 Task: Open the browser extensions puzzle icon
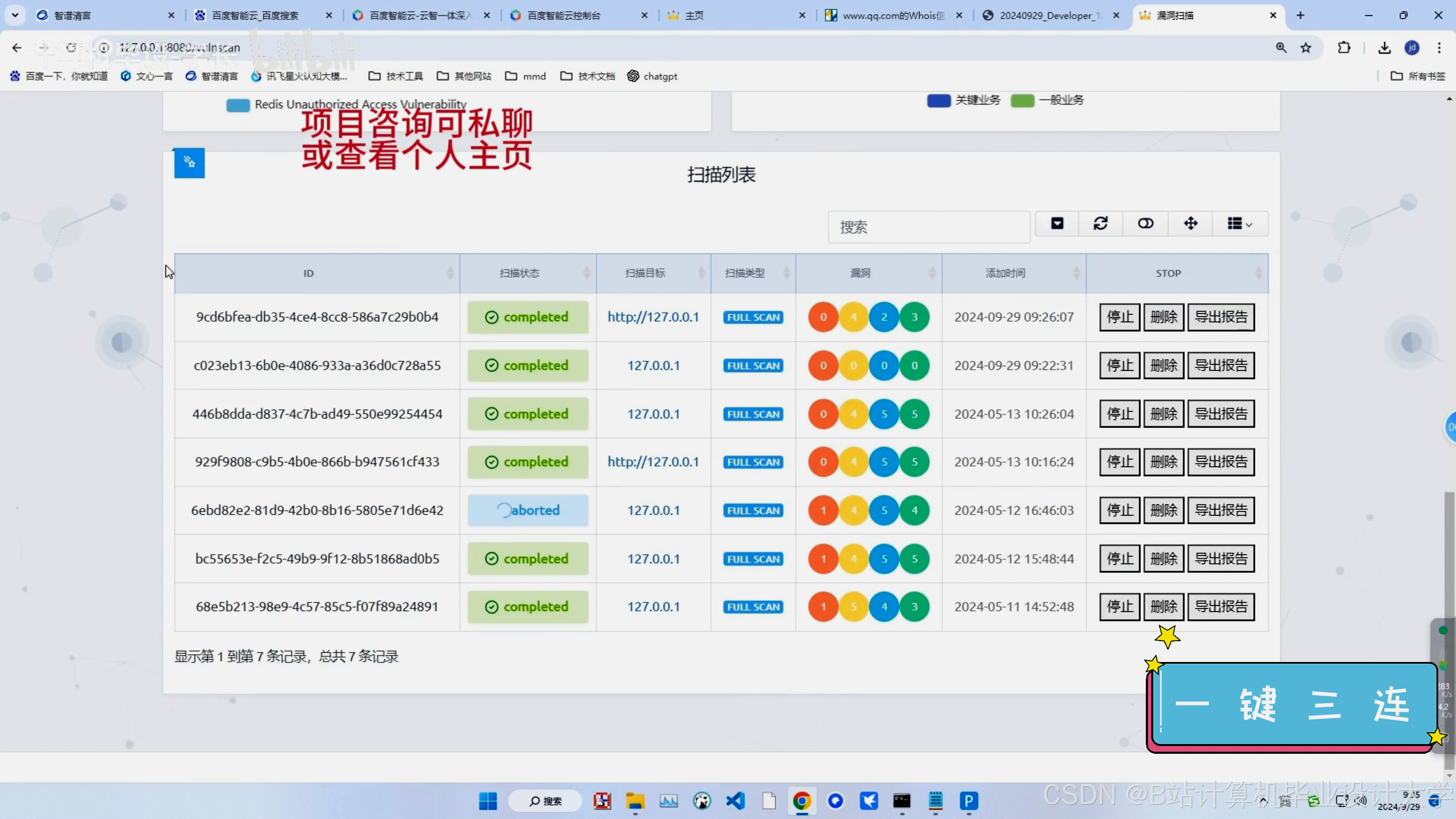[1344, 48]
